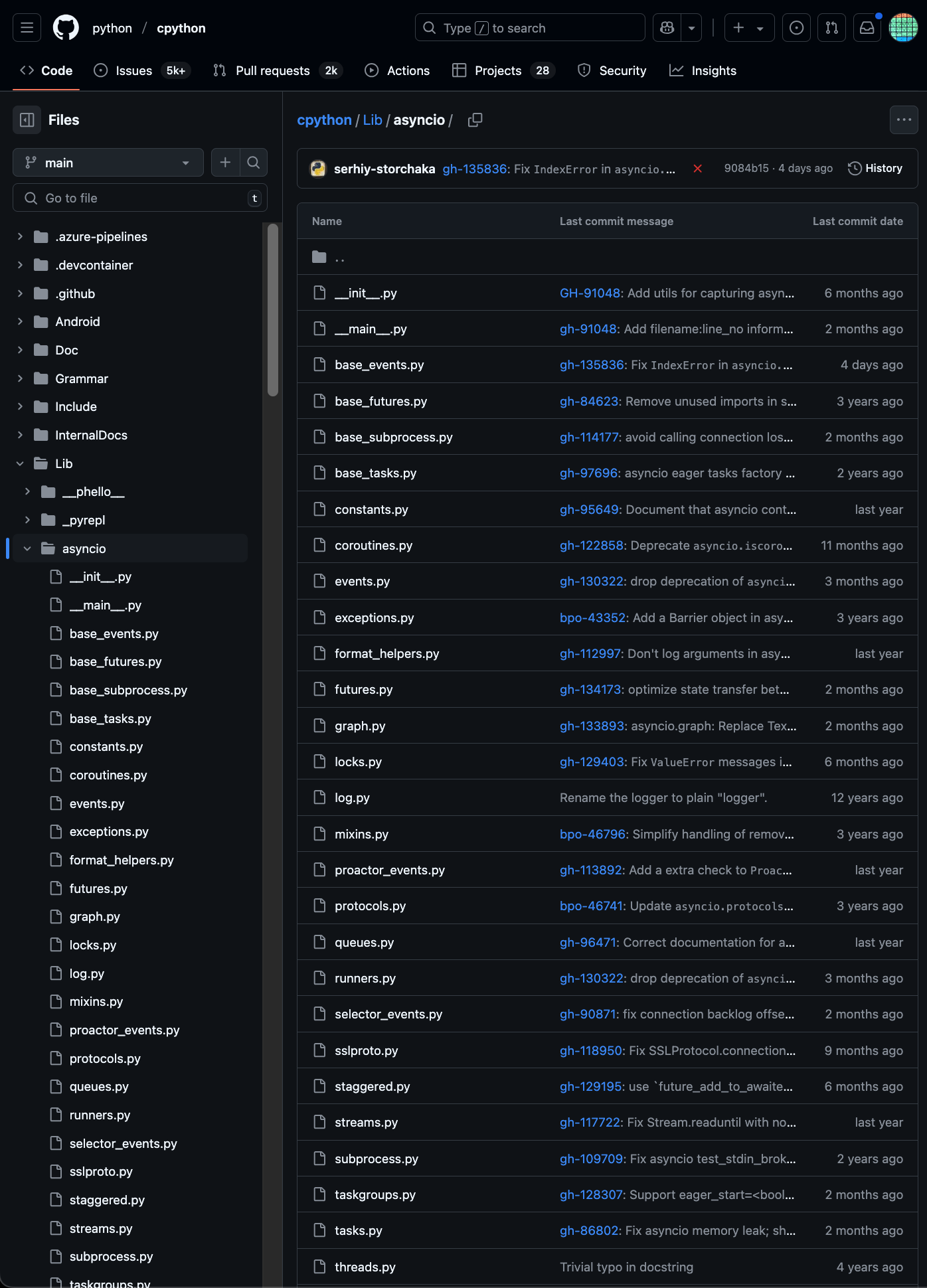View the failed check status X icon
Viewport: 927px width, 1288px height.
click(698, 169)
